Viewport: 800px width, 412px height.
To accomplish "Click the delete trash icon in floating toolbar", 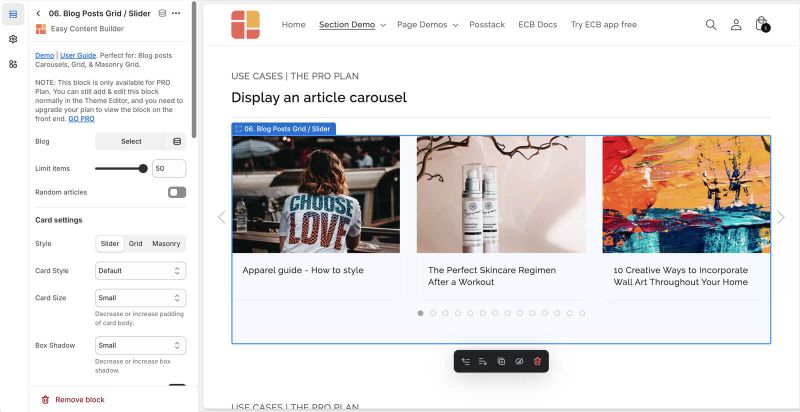I will (x=537, y=361).
